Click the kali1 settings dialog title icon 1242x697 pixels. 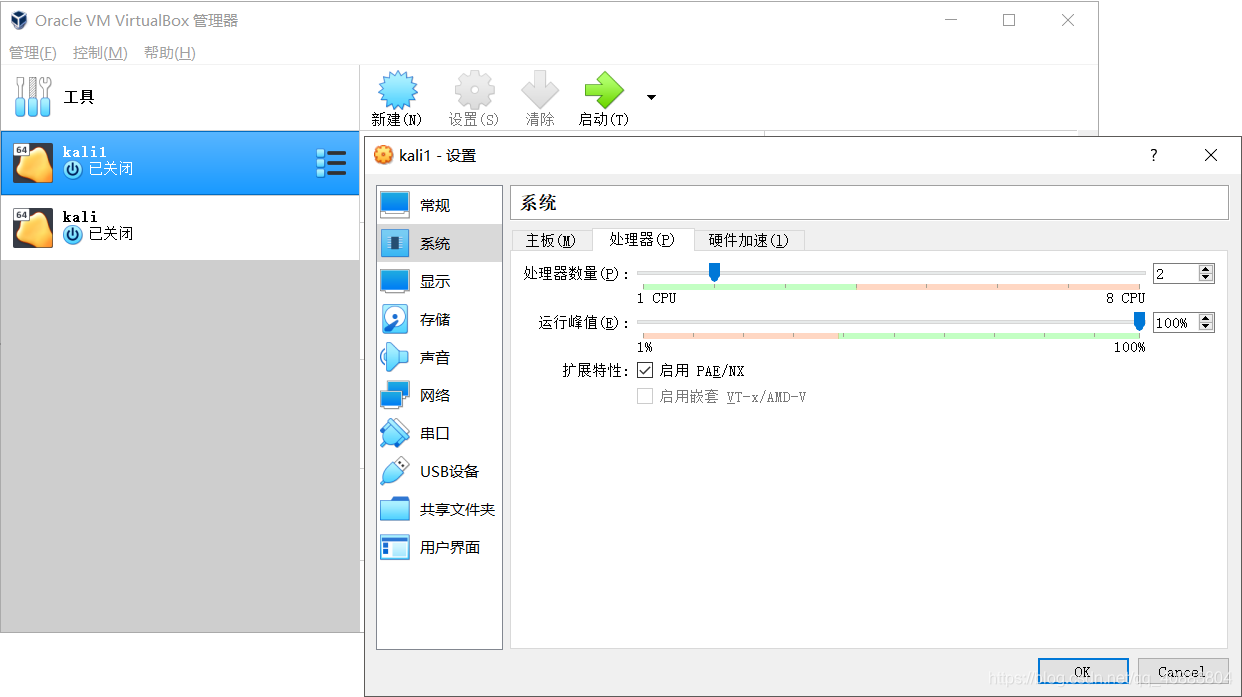383,155
